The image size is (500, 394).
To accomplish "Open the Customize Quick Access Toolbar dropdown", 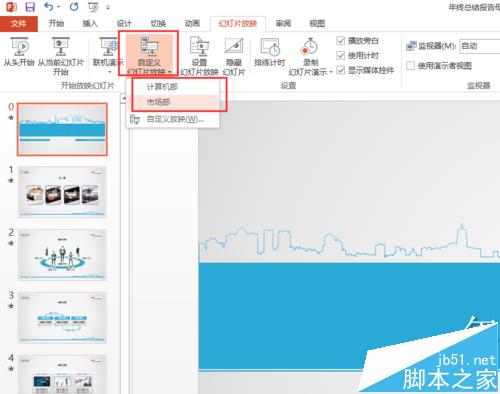I will coord(108,7).
